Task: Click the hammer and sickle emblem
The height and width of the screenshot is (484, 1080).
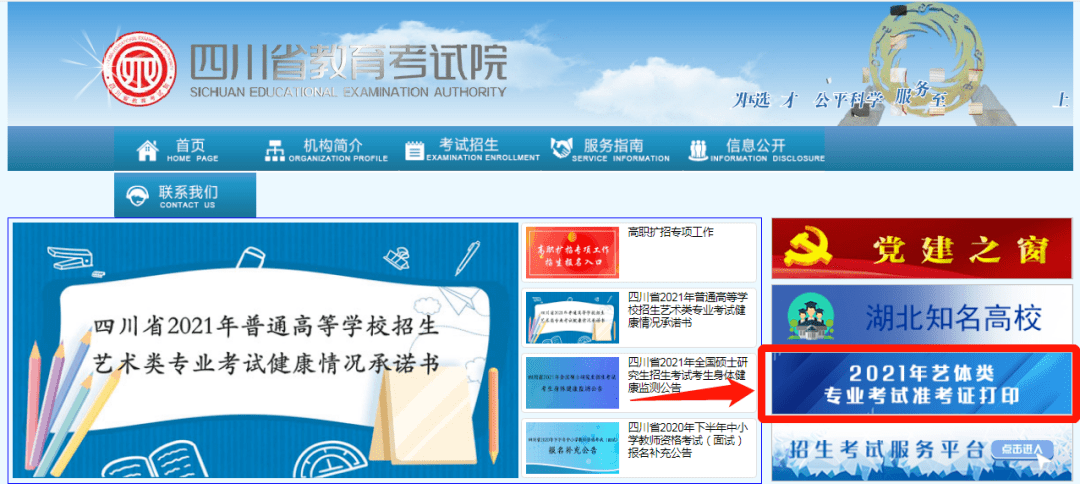Action: tap(810, 249)
